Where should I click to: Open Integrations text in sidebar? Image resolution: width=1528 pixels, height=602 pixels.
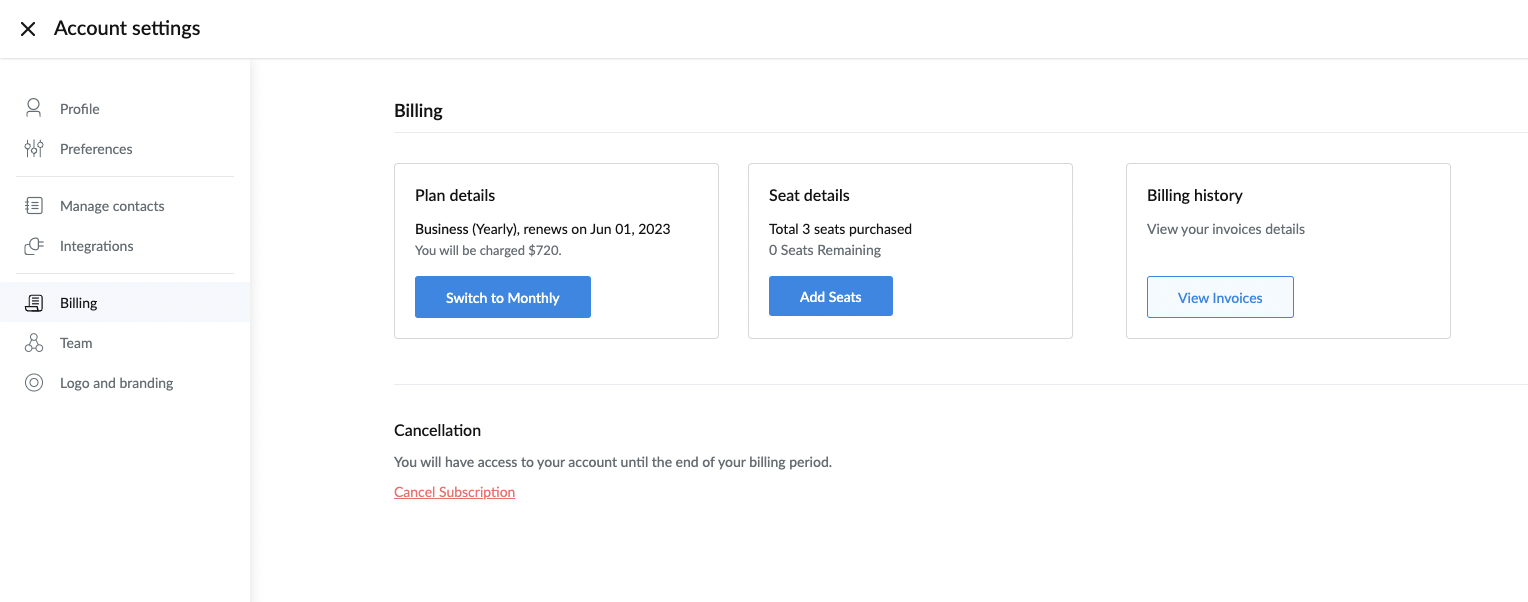pos(97,246)
